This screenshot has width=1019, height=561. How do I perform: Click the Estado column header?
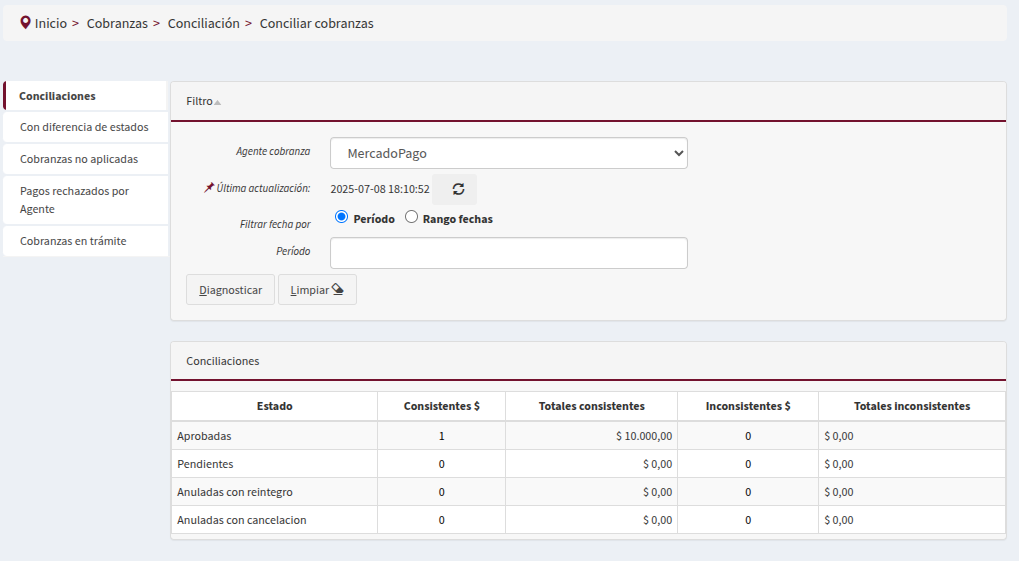274,406
